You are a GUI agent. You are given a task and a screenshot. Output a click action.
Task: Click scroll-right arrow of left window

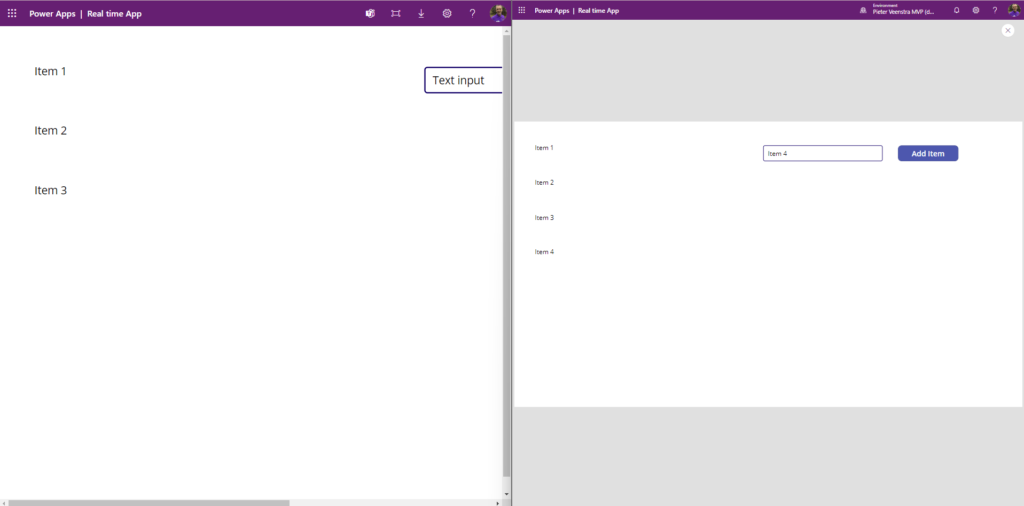pyautogui.click(x=498, y=503)
